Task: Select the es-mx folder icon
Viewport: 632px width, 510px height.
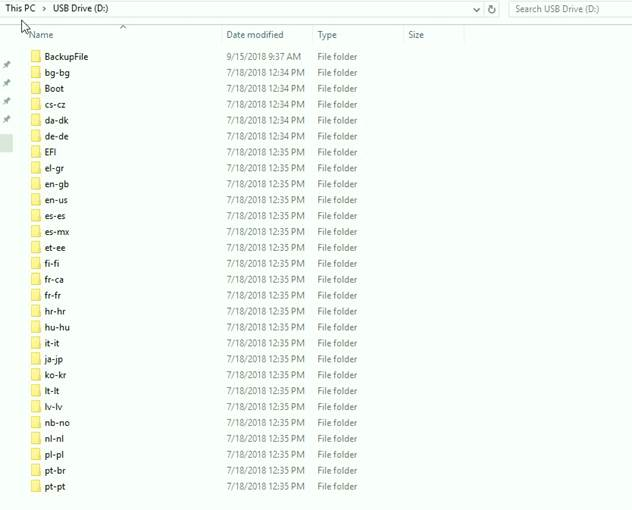Action: pyautogui.click(x=36, y=232)
